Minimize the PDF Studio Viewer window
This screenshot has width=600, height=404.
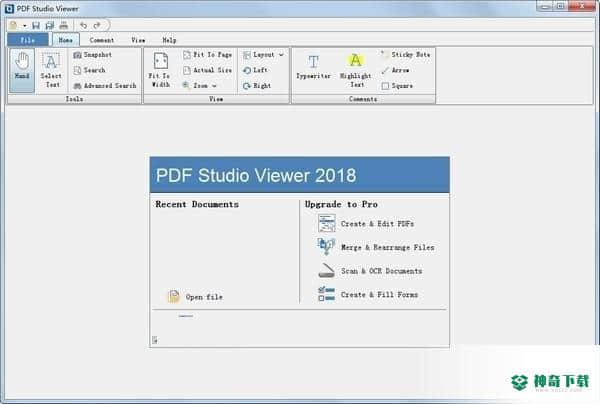(x=545, y=6)
